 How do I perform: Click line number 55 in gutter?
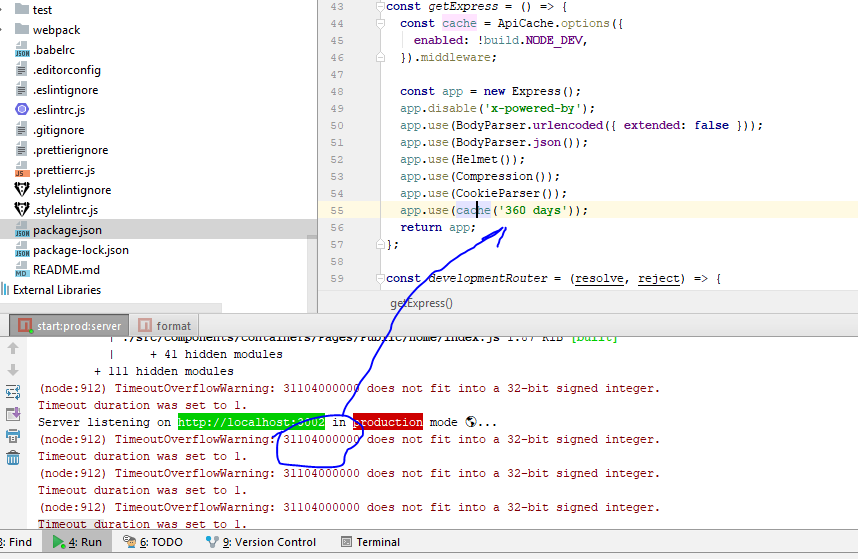[337, 211]
